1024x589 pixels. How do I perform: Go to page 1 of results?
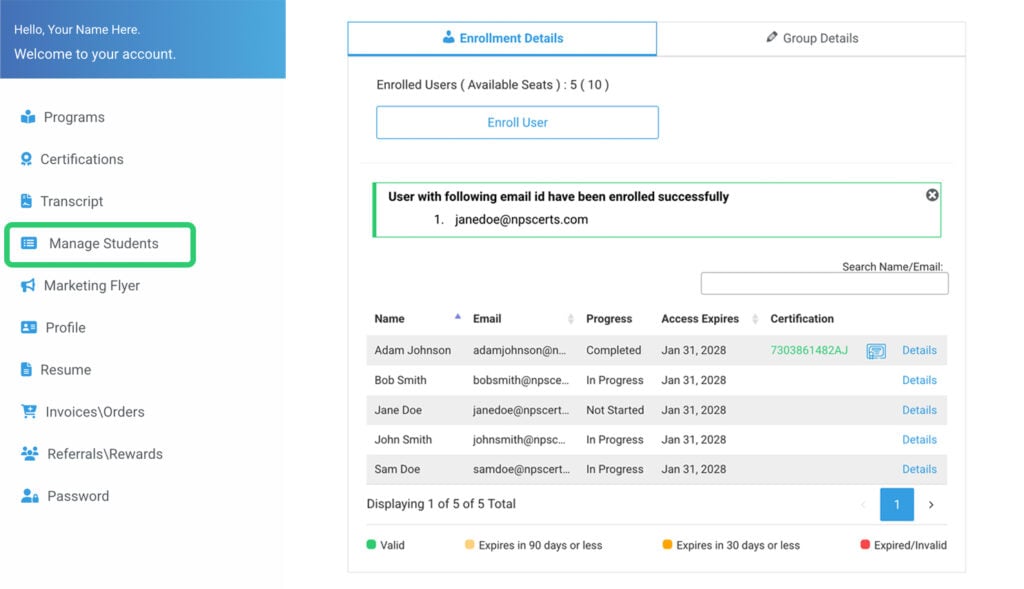pyautogui.click(x=897, y=504)
